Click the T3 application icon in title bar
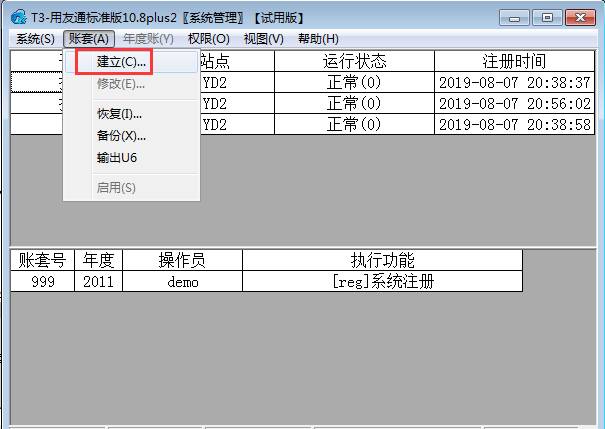Viewport: 605px width, 429px height. [x=18, y=17]
